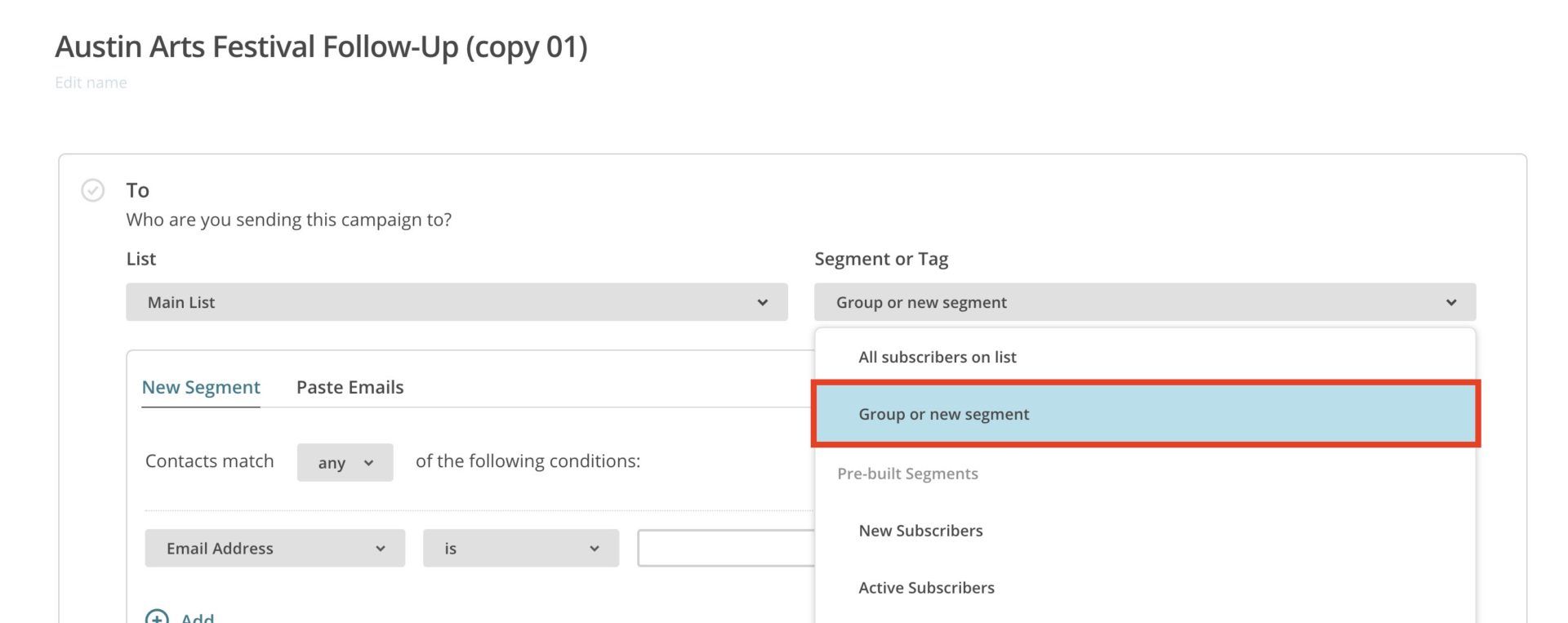Click the Pre-built Segments heading
The height and width of the screenshot is (623, 1568).
(907, 474)
